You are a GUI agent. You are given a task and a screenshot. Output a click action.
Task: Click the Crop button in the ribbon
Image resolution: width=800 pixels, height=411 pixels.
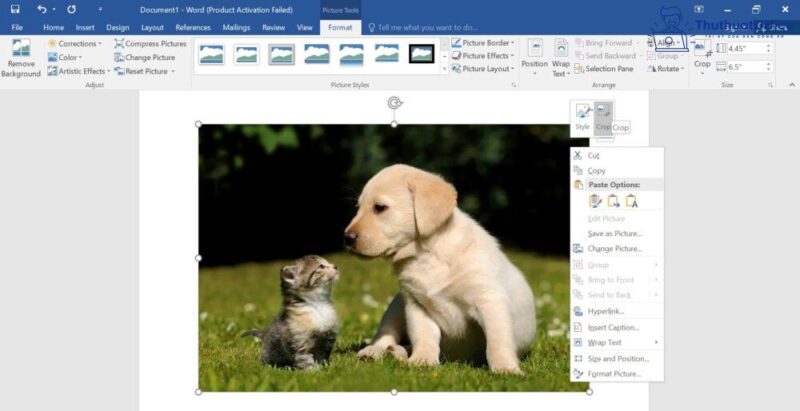[x=702, y=57]
